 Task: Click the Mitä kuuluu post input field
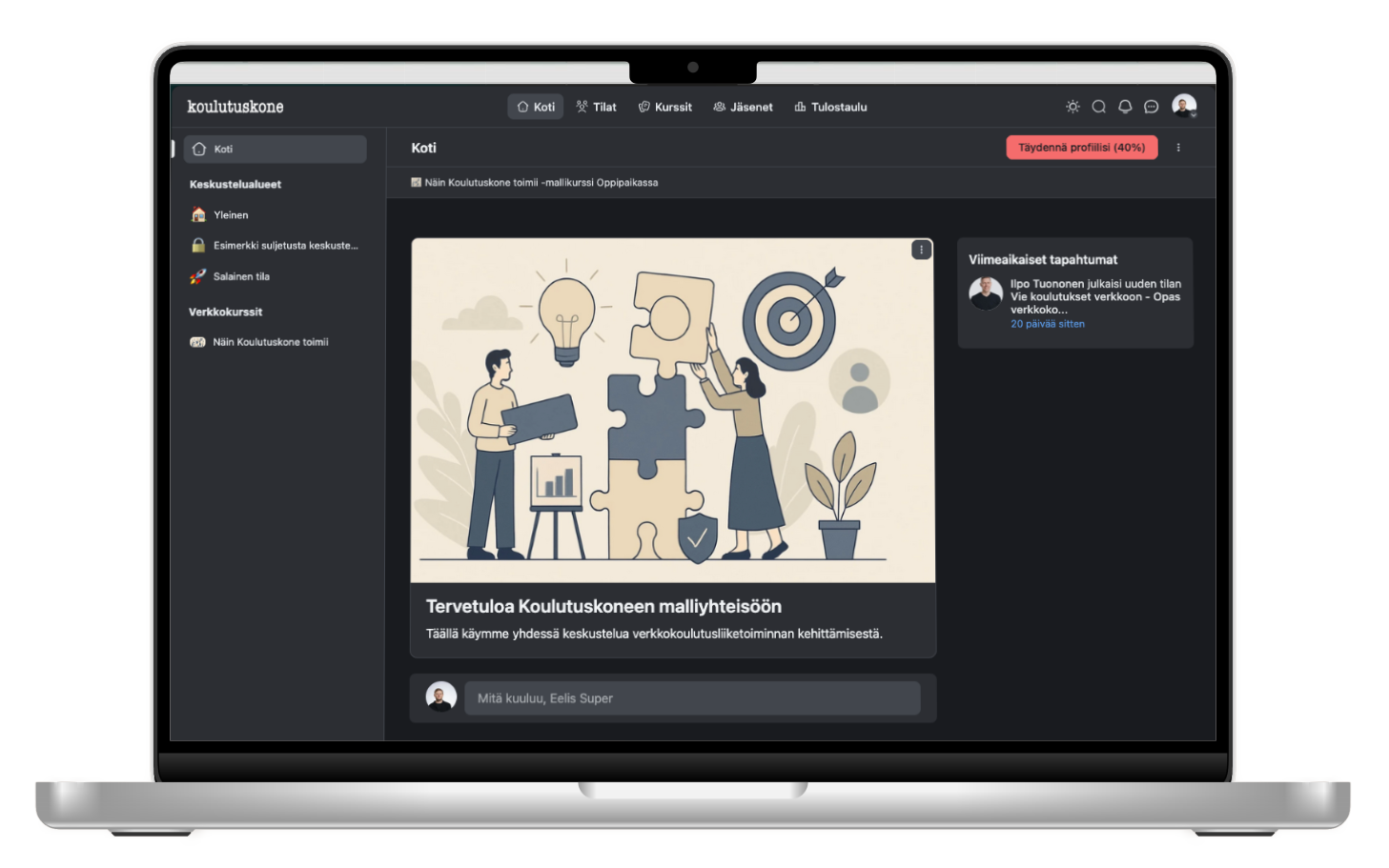click(692, 698)
